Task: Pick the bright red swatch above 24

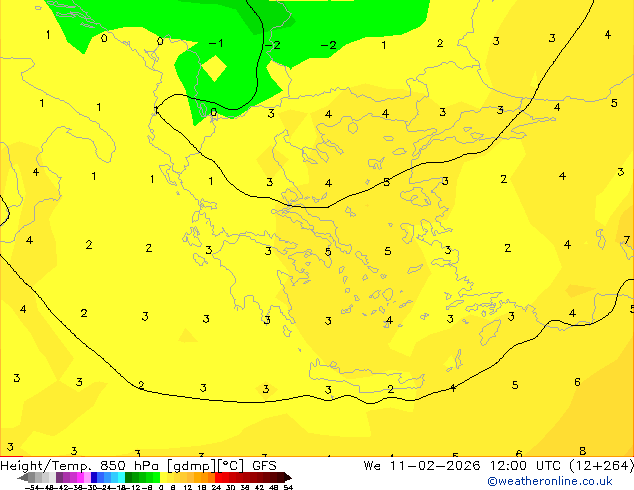Action: [x=218, y=477]
